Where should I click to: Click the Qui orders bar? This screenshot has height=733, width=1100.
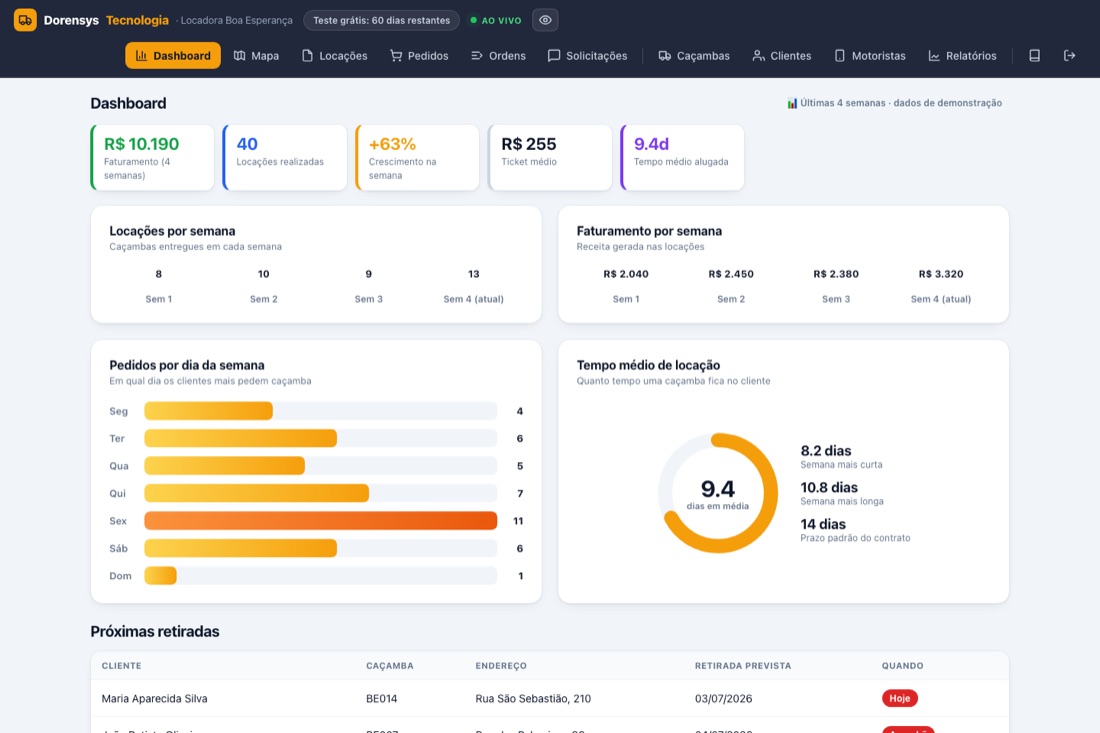tap(257, 493)
